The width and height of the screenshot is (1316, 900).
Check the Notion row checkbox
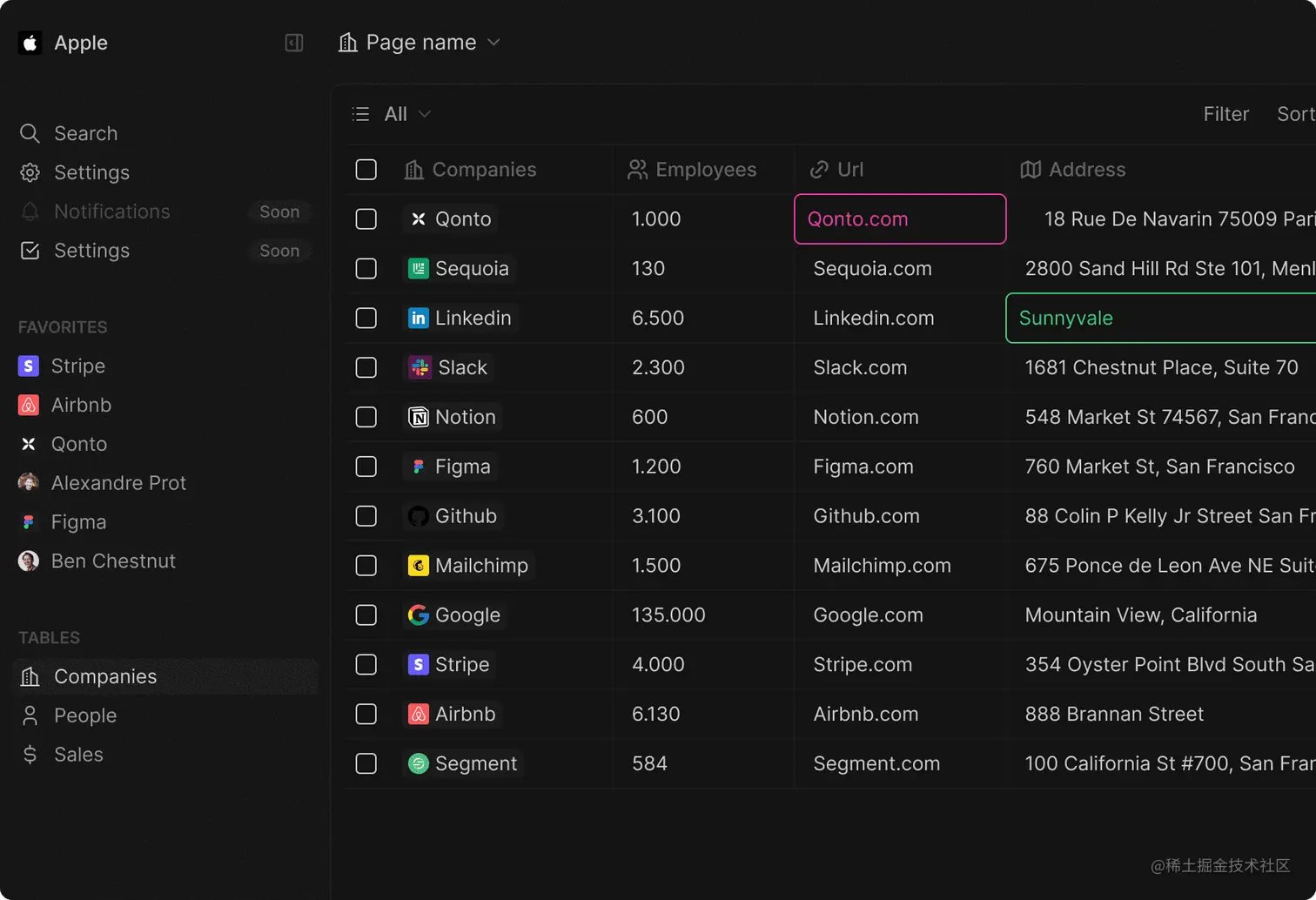[x=366, y=418]
